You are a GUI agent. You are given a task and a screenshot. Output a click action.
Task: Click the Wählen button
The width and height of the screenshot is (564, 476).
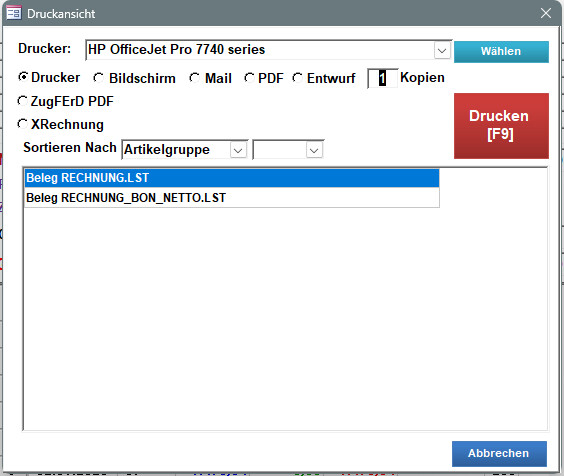501,51
